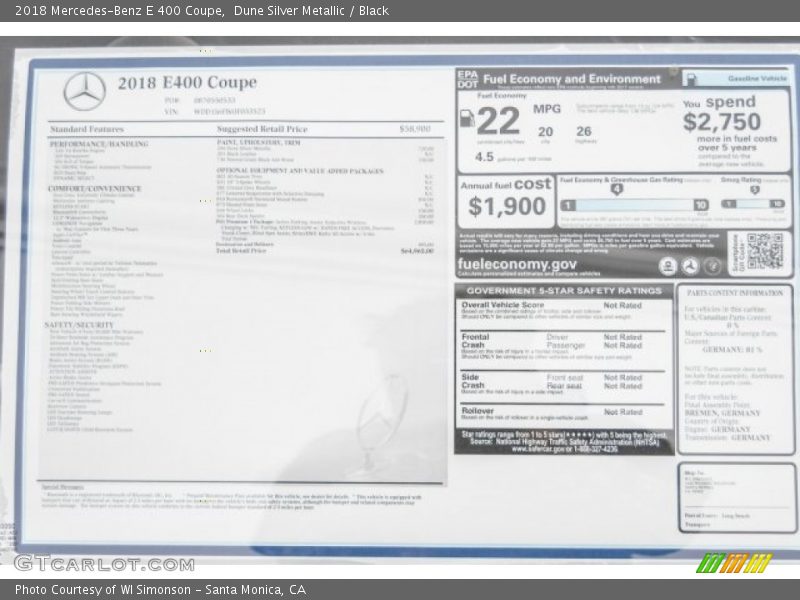Click the "Overall Vehicle Score" label
The height and width of the screenshot is (600, 800).
503,305
